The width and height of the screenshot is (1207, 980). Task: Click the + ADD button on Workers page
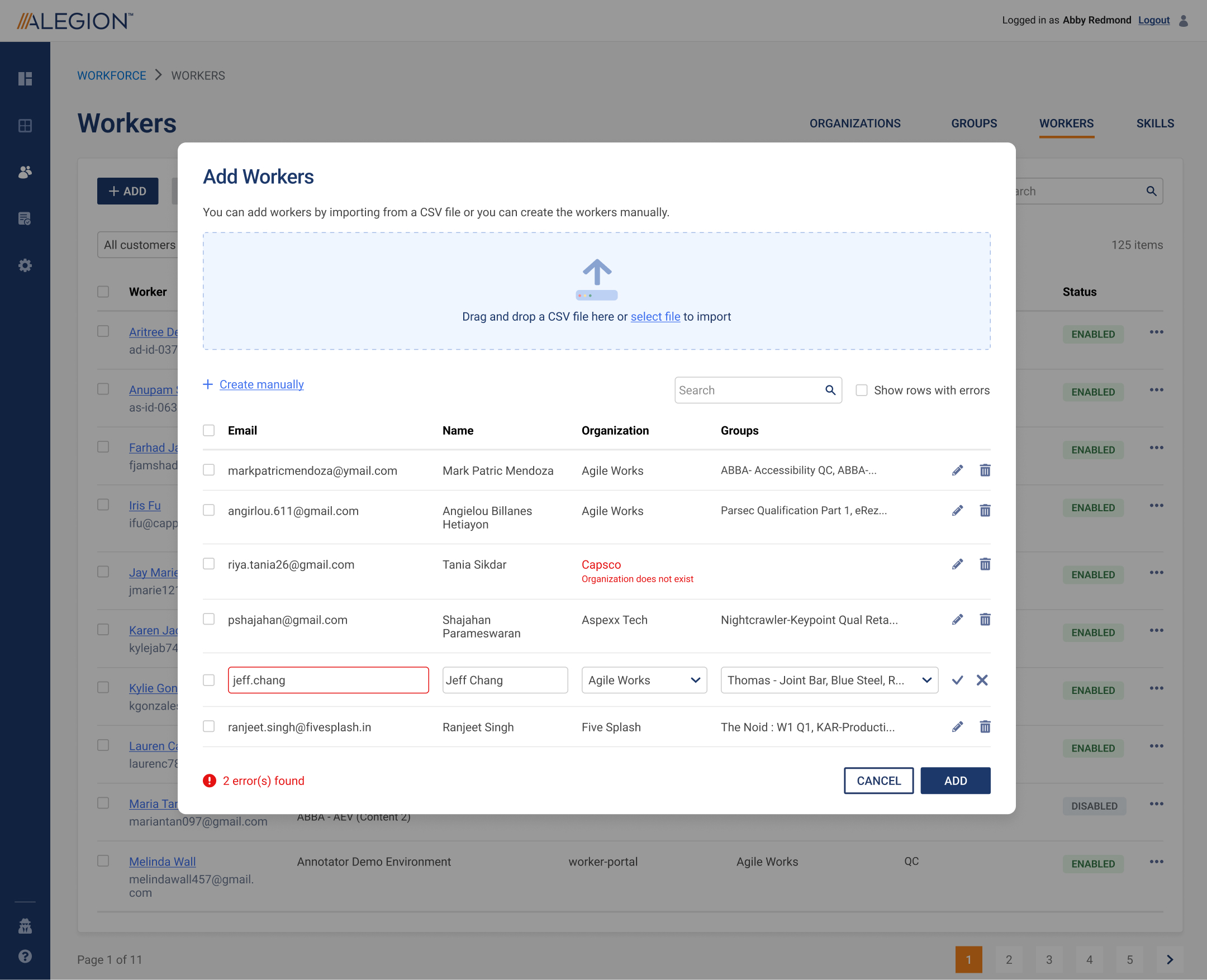coord(127,192)
